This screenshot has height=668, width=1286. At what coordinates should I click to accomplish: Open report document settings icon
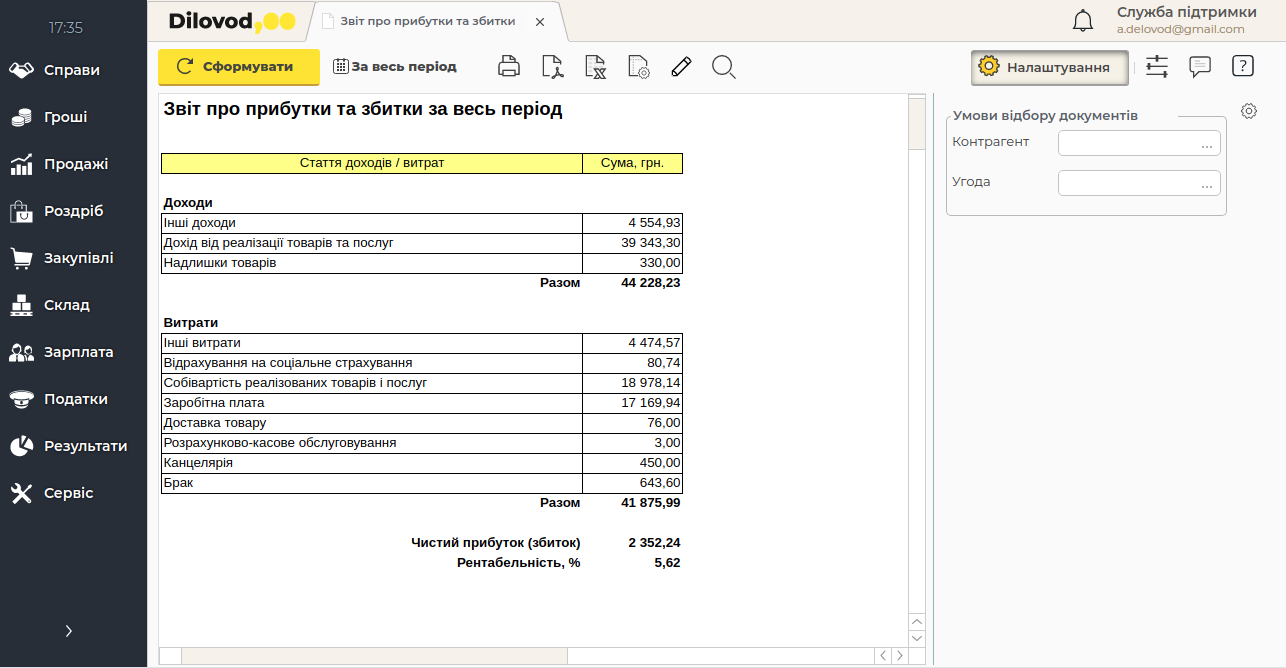click(x=638, y=67)
